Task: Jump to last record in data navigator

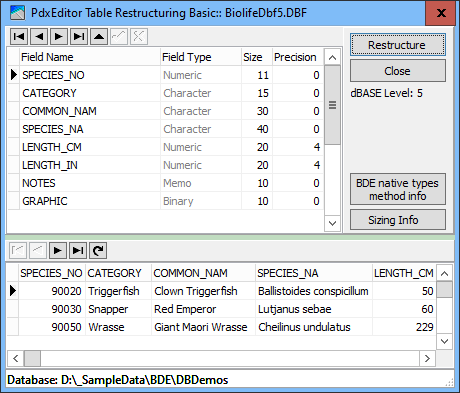Action: (x=78, y=250)
